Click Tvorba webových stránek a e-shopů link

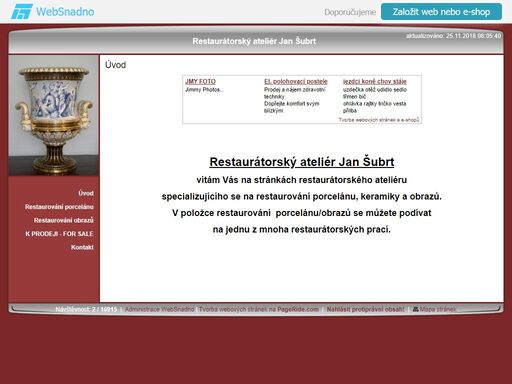379,120
